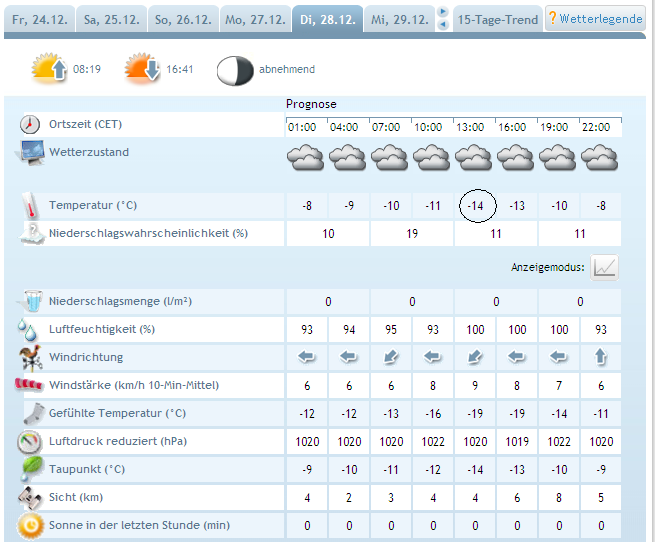Click the Luftdruck value 1019 at 16:00
Image resolution: width=655 pixels, height=542 pixels.
[517, 442]
